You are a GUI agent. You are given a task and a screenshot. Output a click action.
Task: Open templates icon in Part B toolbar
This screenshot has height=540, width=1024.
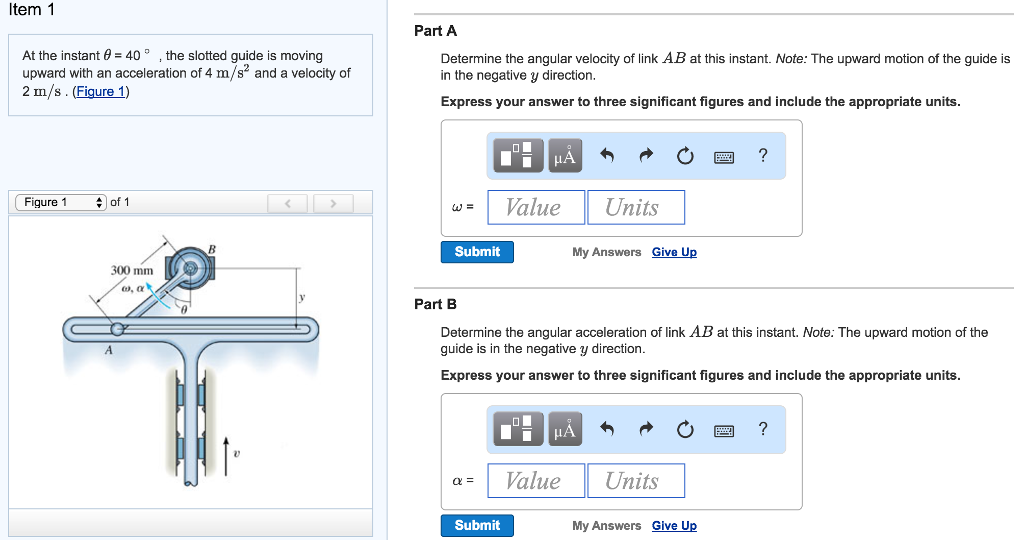tap(519, 429)
